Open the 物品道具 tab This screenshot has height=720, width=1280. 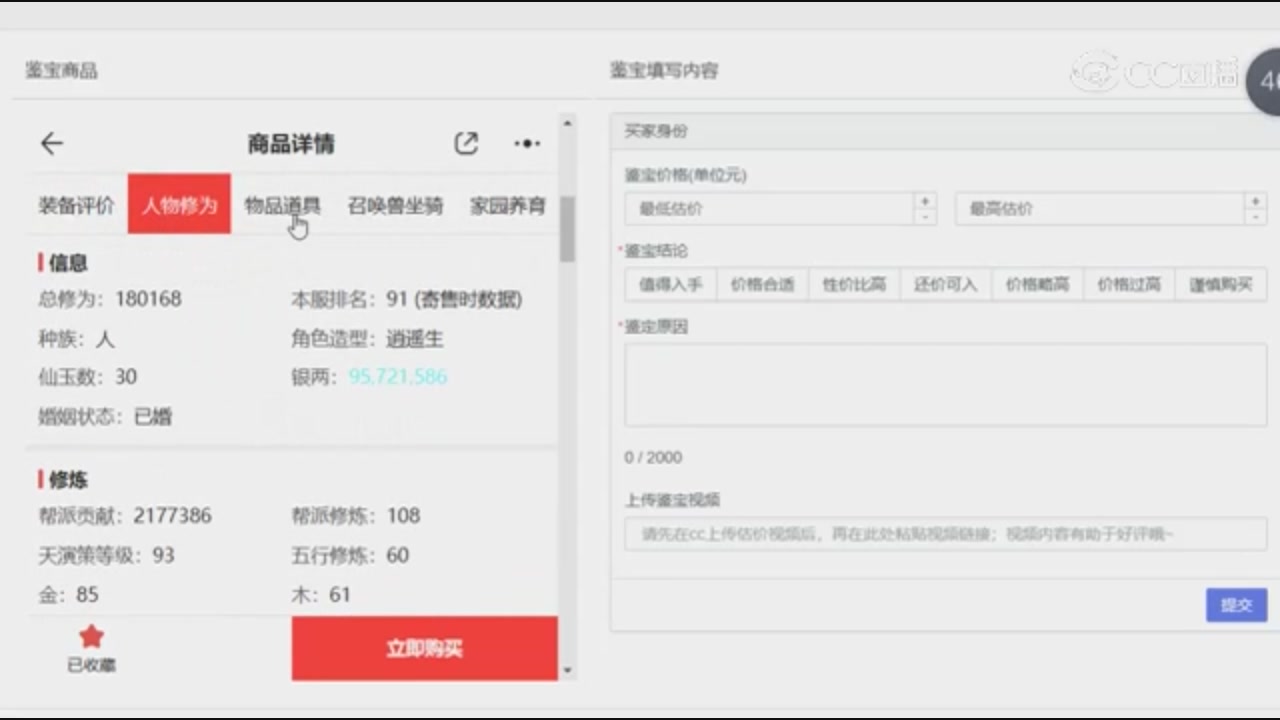coord(283,206)
